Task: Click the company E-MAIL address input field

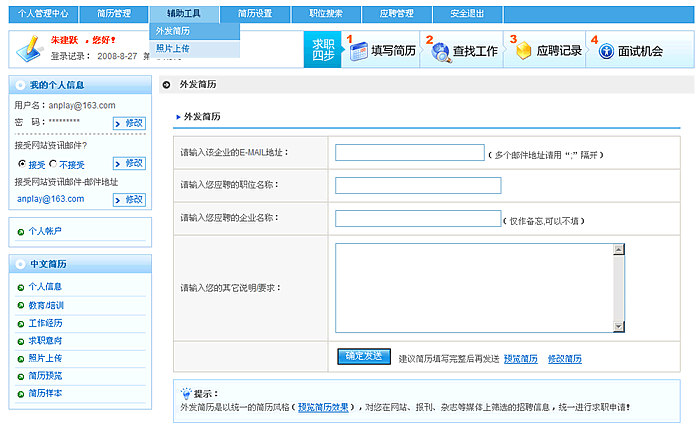Action: click(x=409, y=153)
